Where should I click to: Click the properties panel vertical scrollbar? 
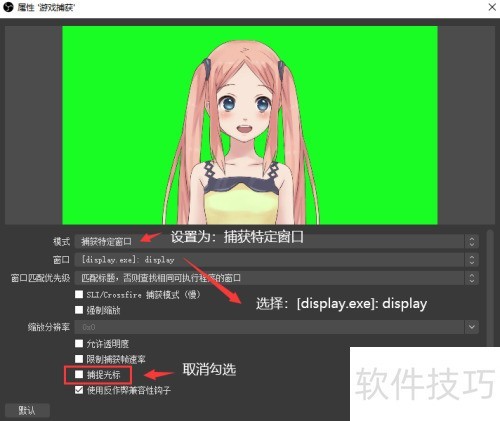[x=490, y=288]
